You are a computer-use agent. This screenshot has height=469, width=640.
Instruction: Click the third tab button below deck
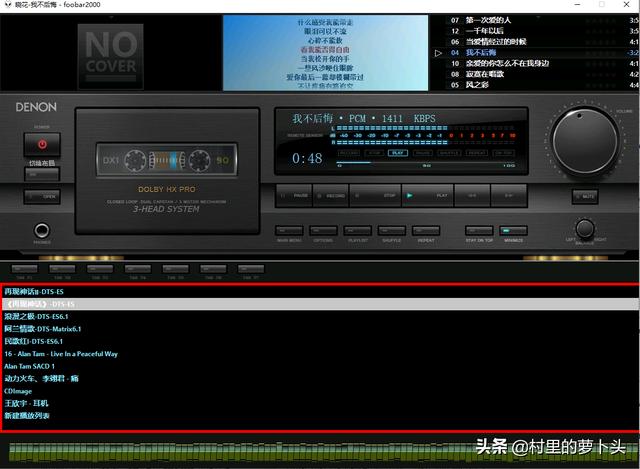(100, 269)
